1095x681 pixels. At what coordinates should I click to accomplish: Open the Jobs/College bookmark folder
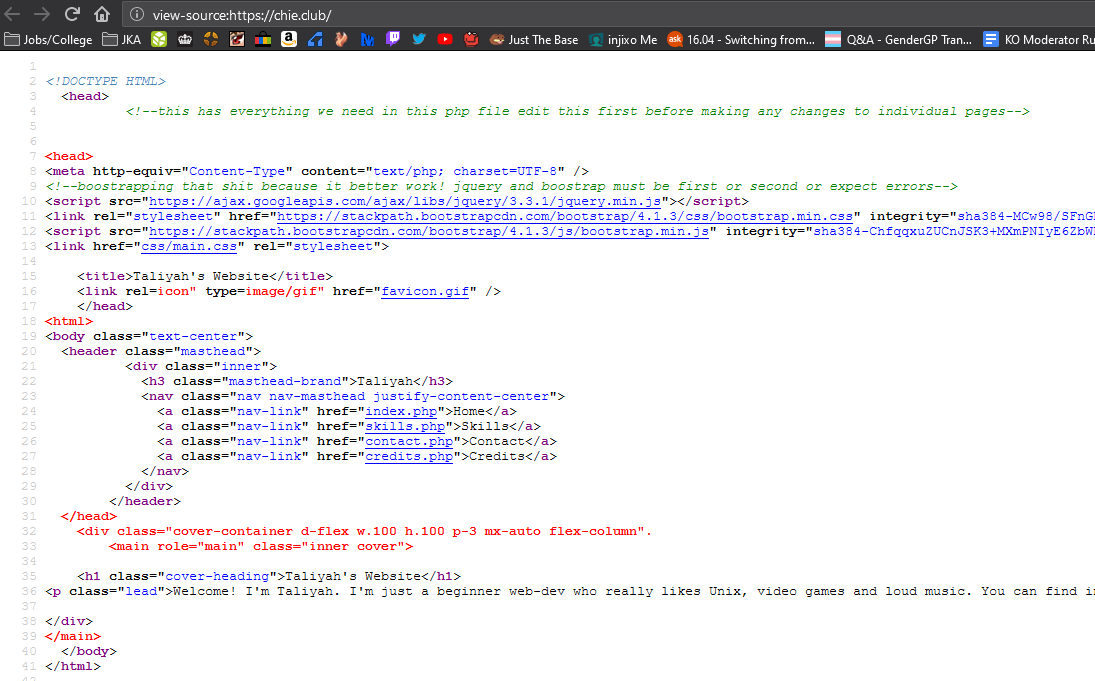point(48,40)
